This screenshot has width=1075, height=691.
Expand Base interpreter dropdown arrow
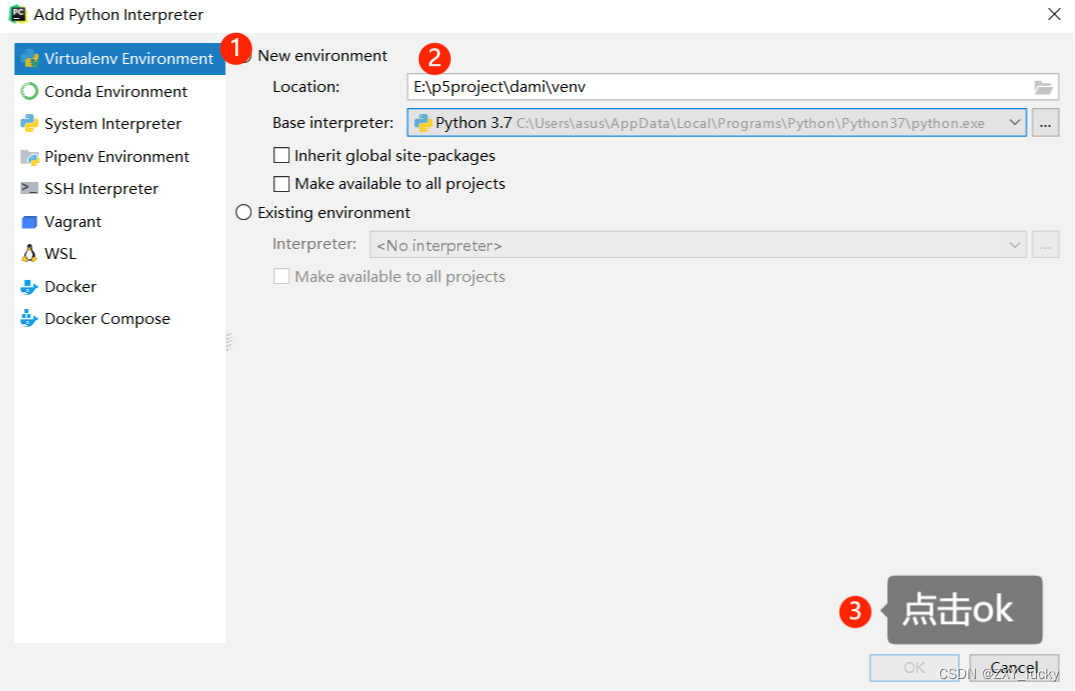tap(1015, 123)
